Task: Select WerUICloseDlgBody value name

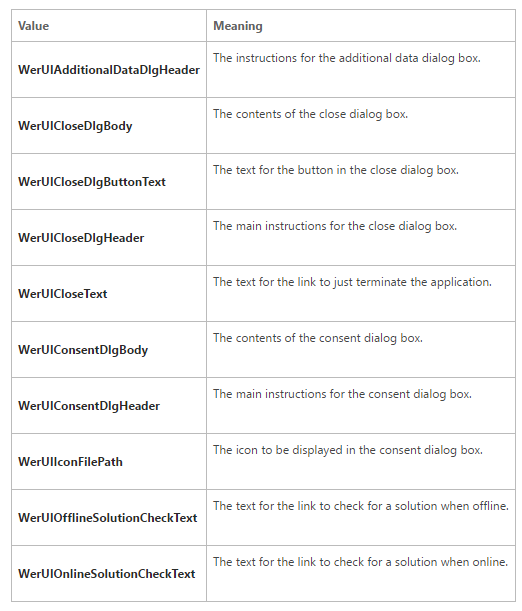Action: (75, 126)
